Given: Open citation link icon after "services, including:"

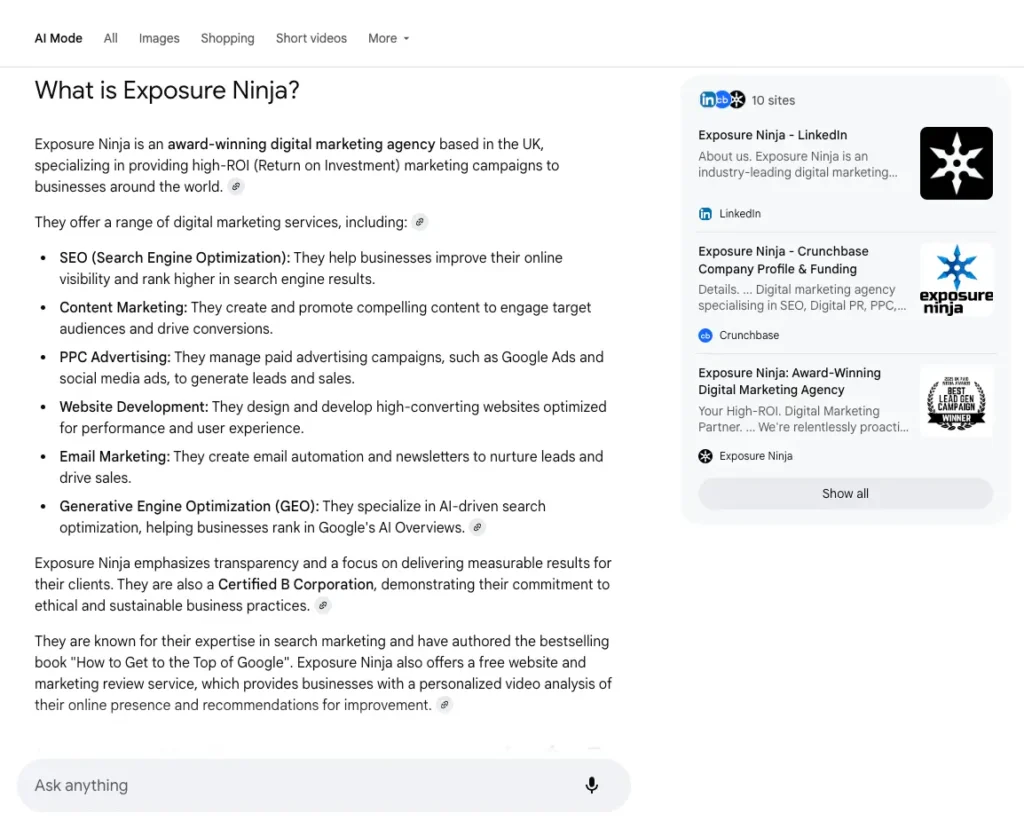Looking at the screenshot, I should coord(420,222).
